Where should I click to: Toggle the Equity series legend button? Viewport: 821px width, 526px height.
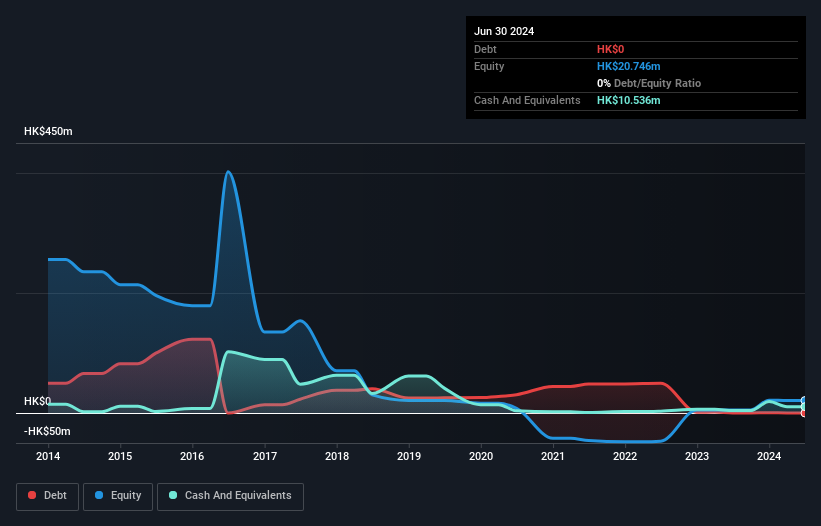[x=118, y=496]
